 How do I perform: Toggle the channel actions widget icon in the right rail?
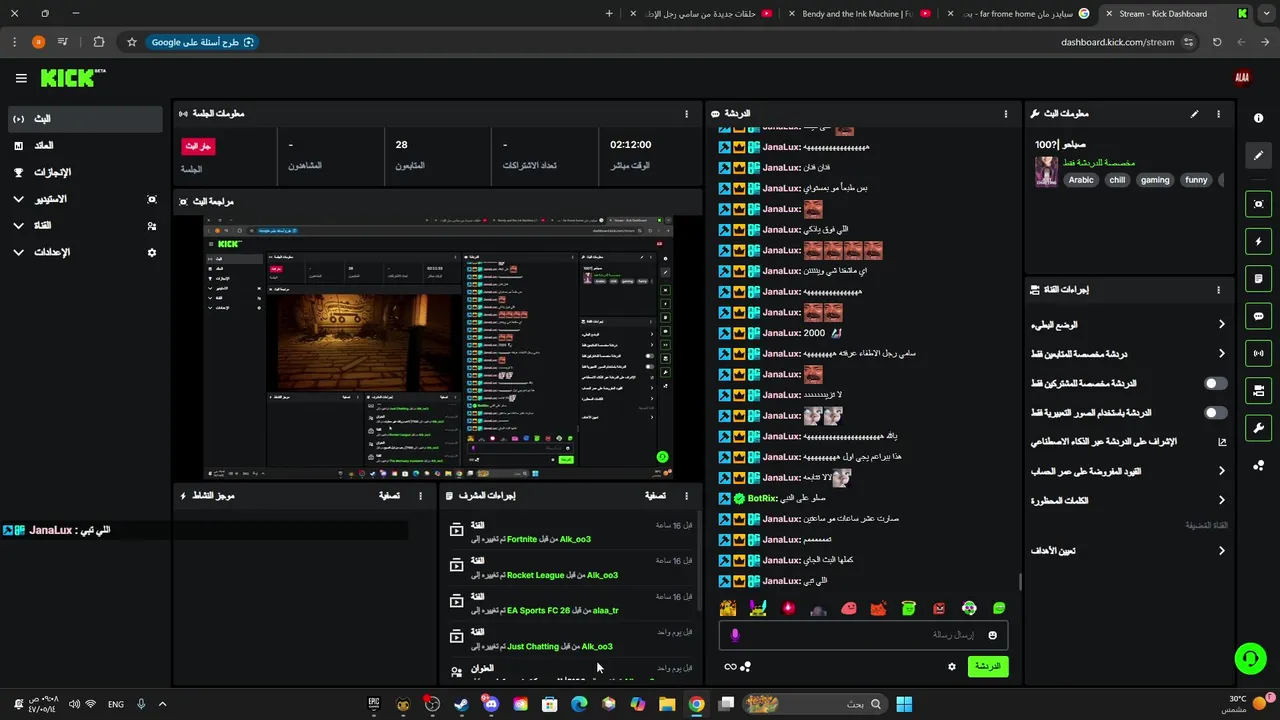(1258, 390)
